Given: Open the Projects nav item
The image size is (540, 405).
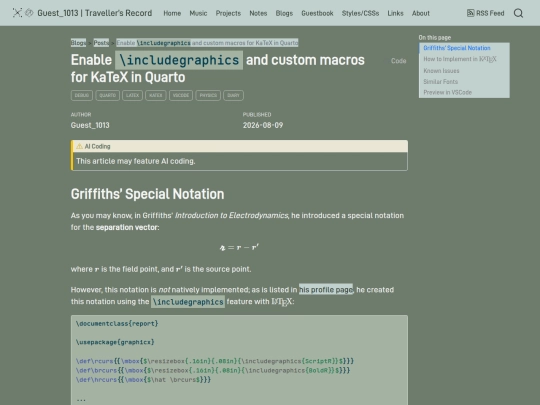Looking at the screenshot, I should tap(228, 13).
